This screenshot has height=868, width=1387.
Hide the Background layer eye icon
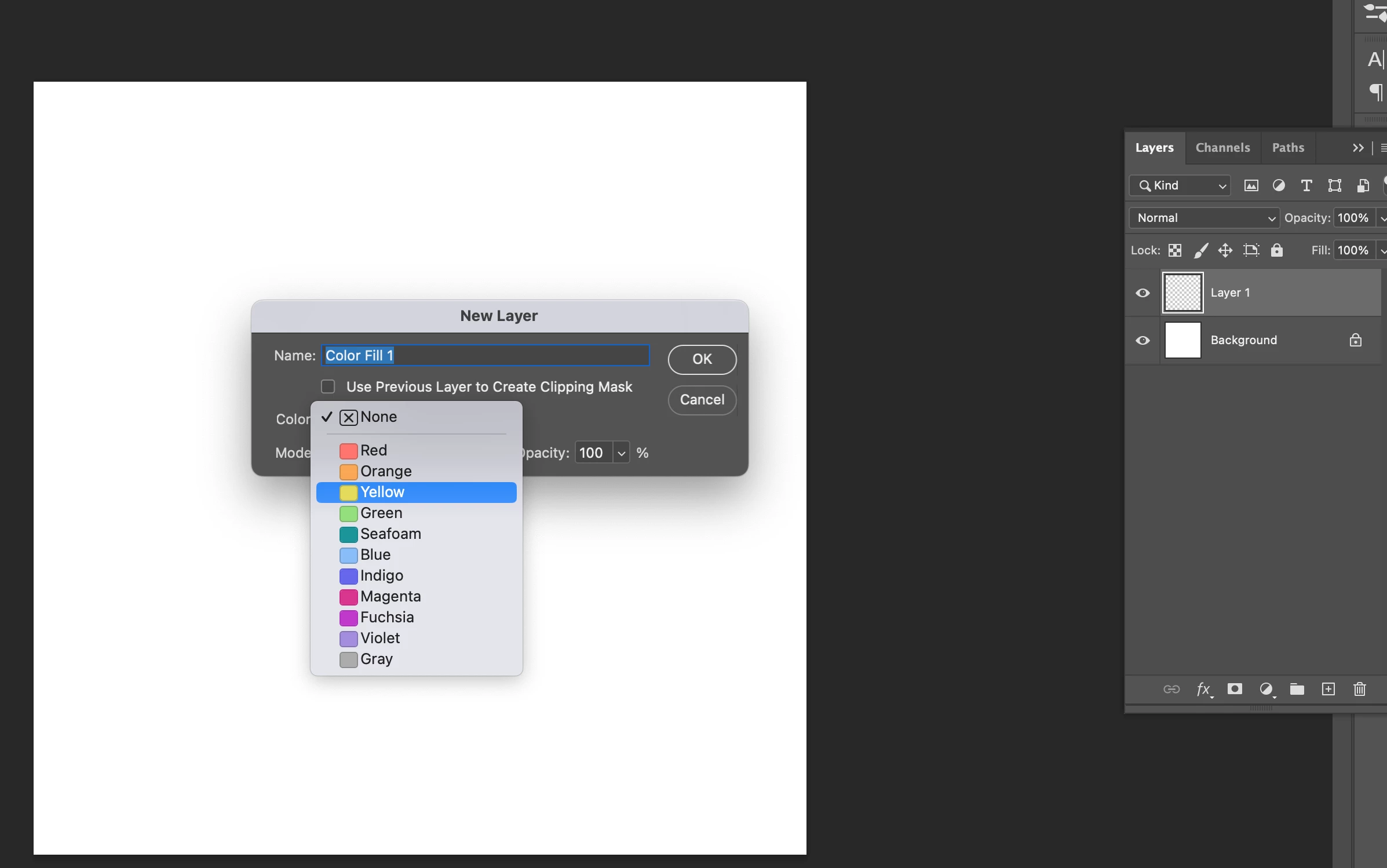(1143, 340)
